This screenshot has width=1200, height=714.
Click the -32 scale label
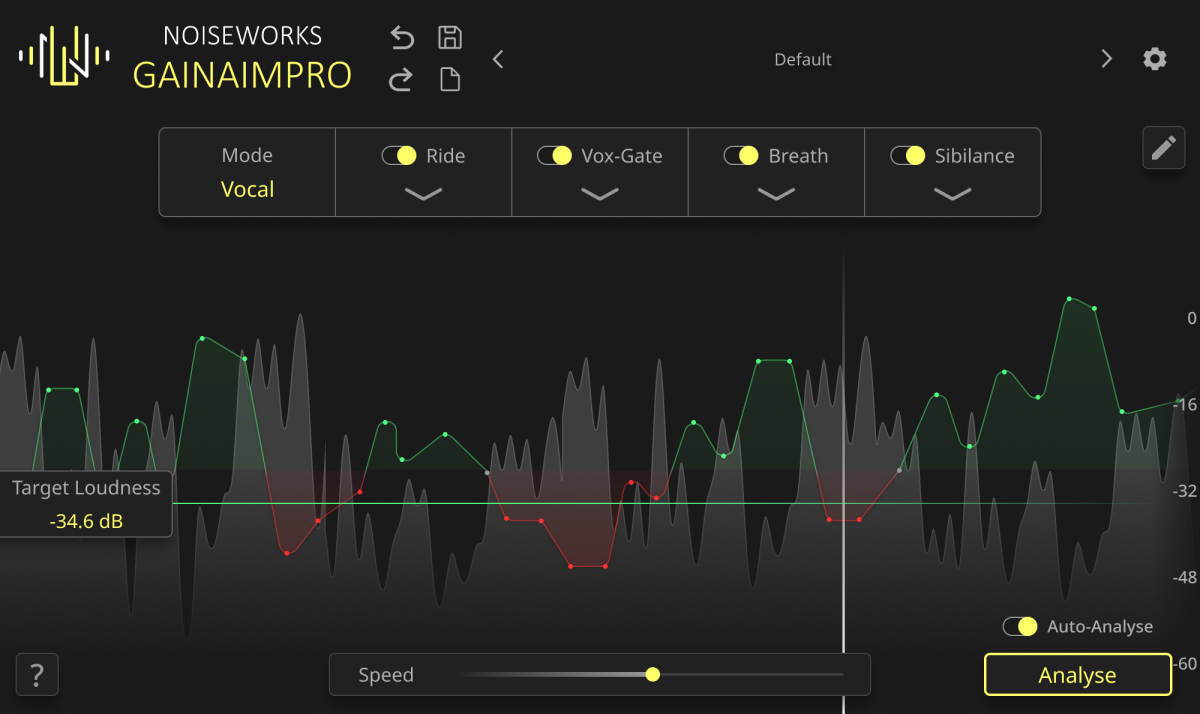1184,491
